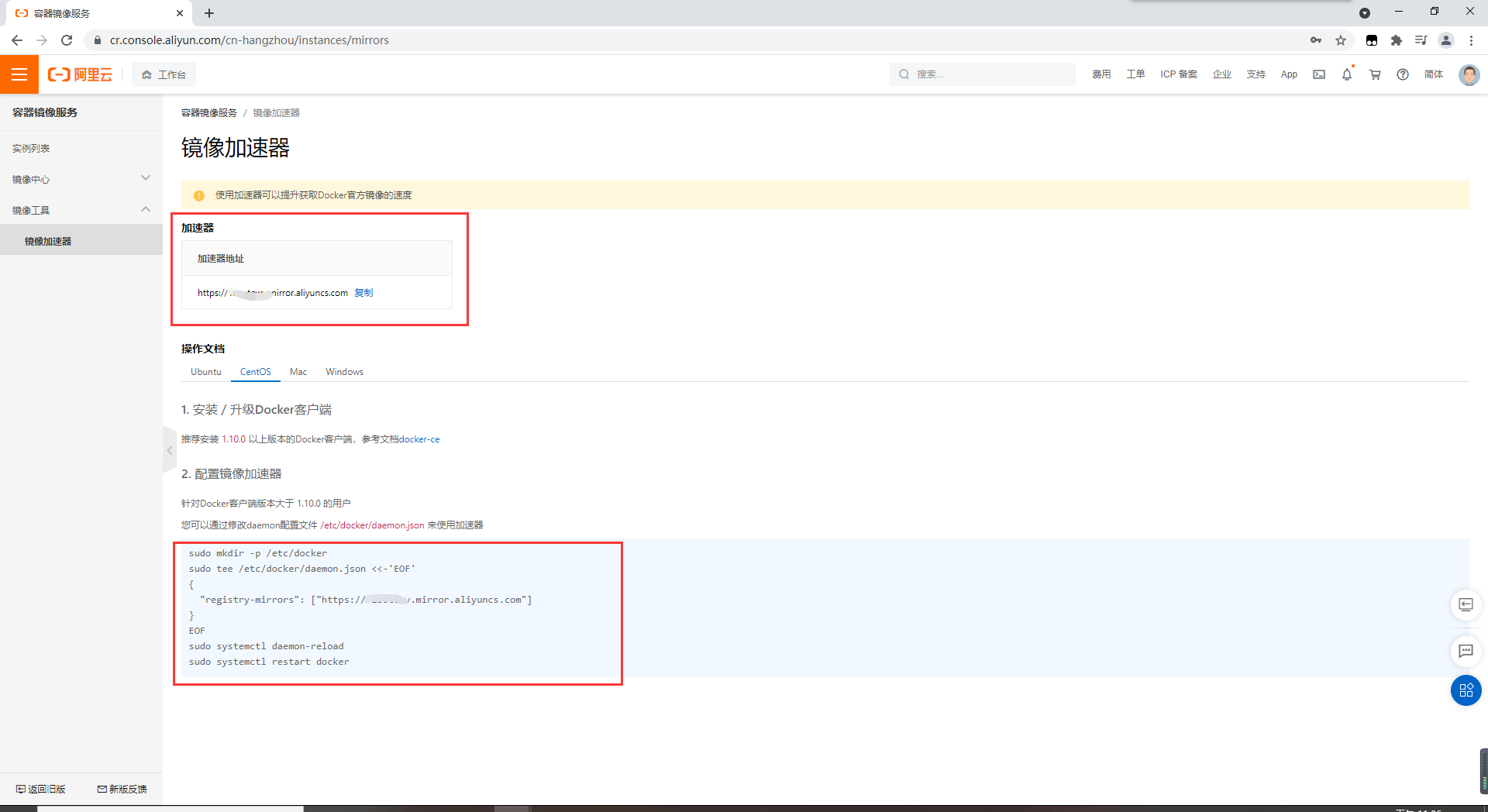Open notifications bell
The width and height of the screenshot is (1488, 812).
coord(1347,74)
